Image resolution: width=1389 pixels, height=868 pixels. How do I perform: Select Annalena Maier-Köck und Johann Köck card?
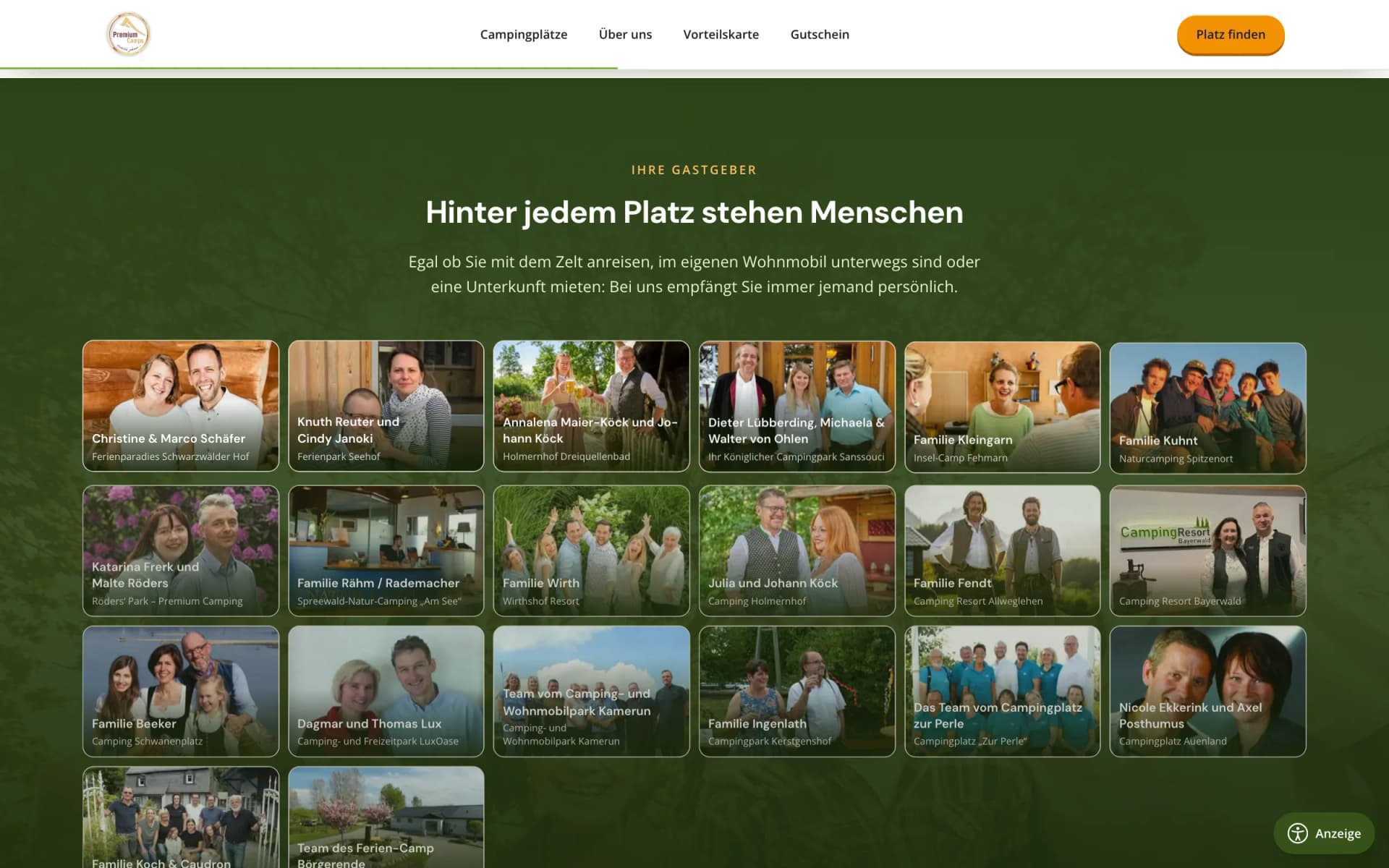pos(592,406)
